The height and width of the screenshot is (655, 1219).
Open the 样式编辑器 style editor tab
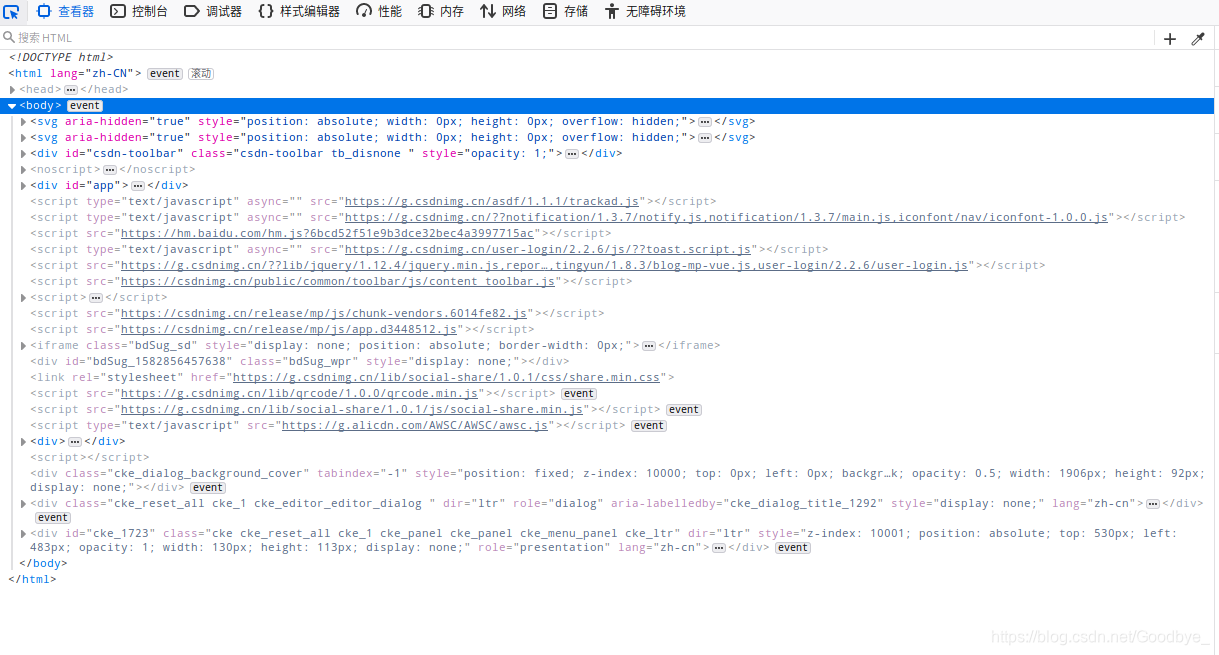299,12
